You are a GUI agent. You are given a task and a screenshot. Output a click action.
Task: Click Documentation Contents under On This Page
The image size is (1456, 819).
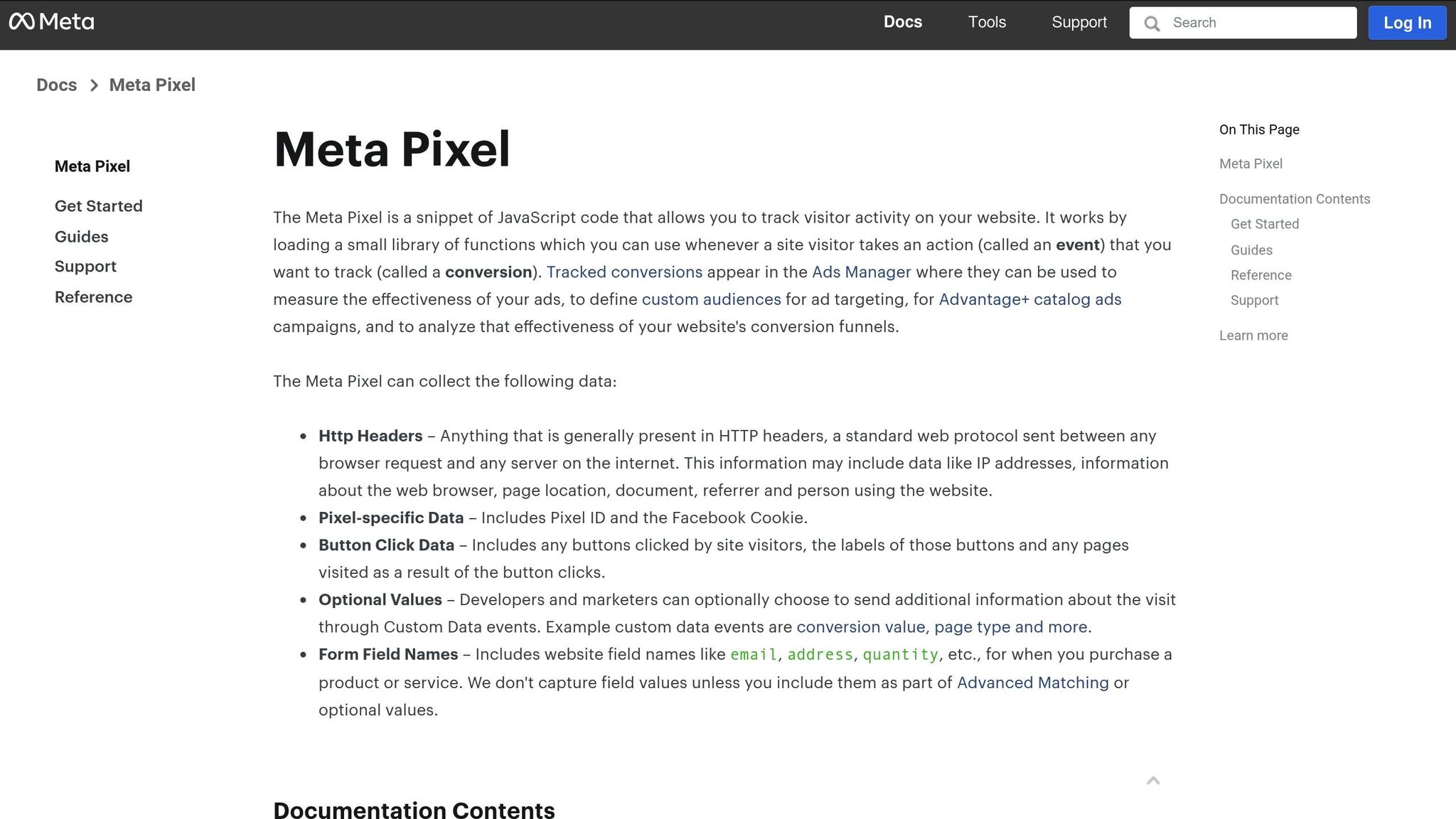point(1294,199)
